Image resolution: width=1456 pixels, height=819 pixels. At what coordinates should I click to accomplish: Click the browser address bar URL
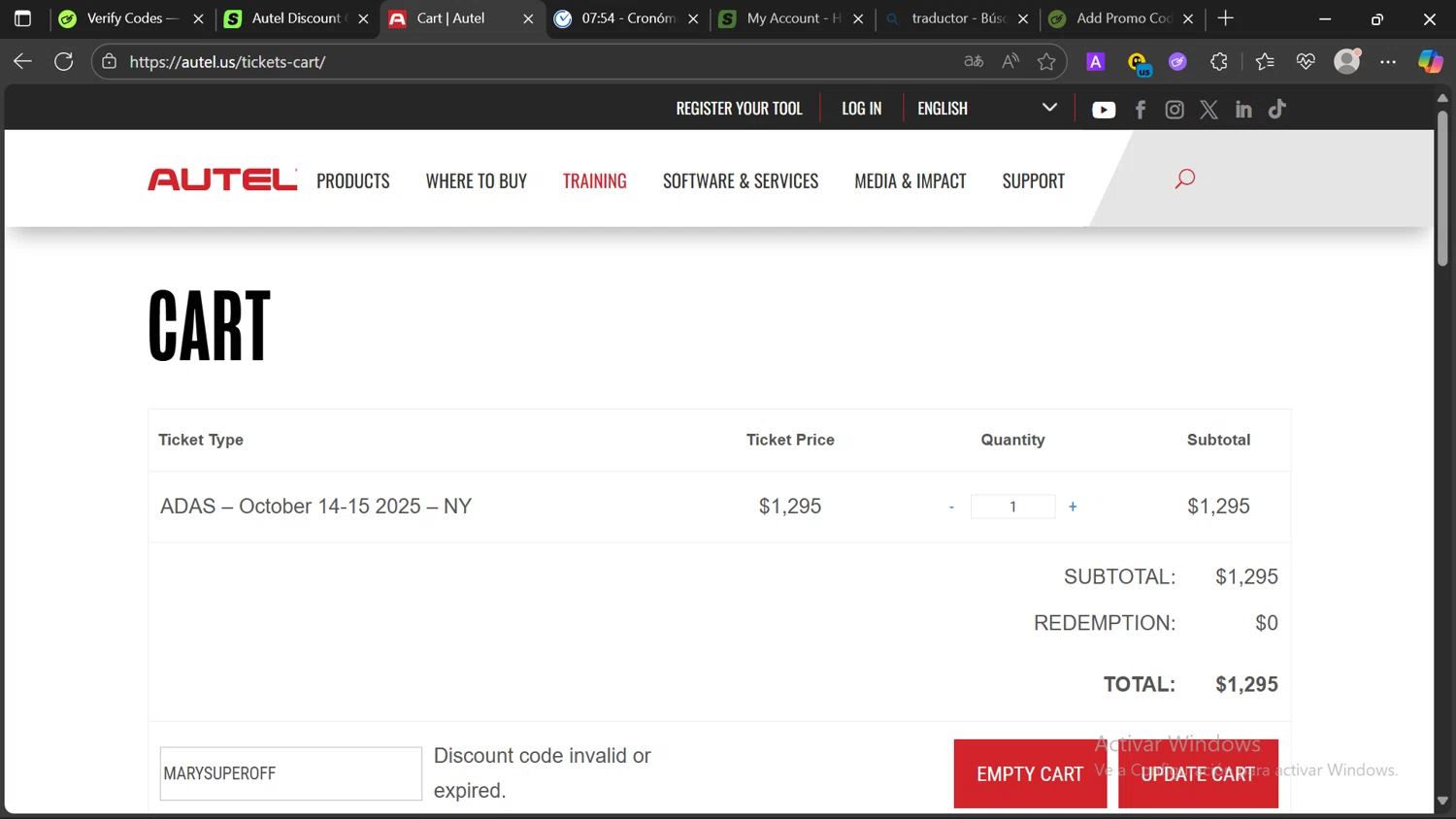[x=227, y=61]
